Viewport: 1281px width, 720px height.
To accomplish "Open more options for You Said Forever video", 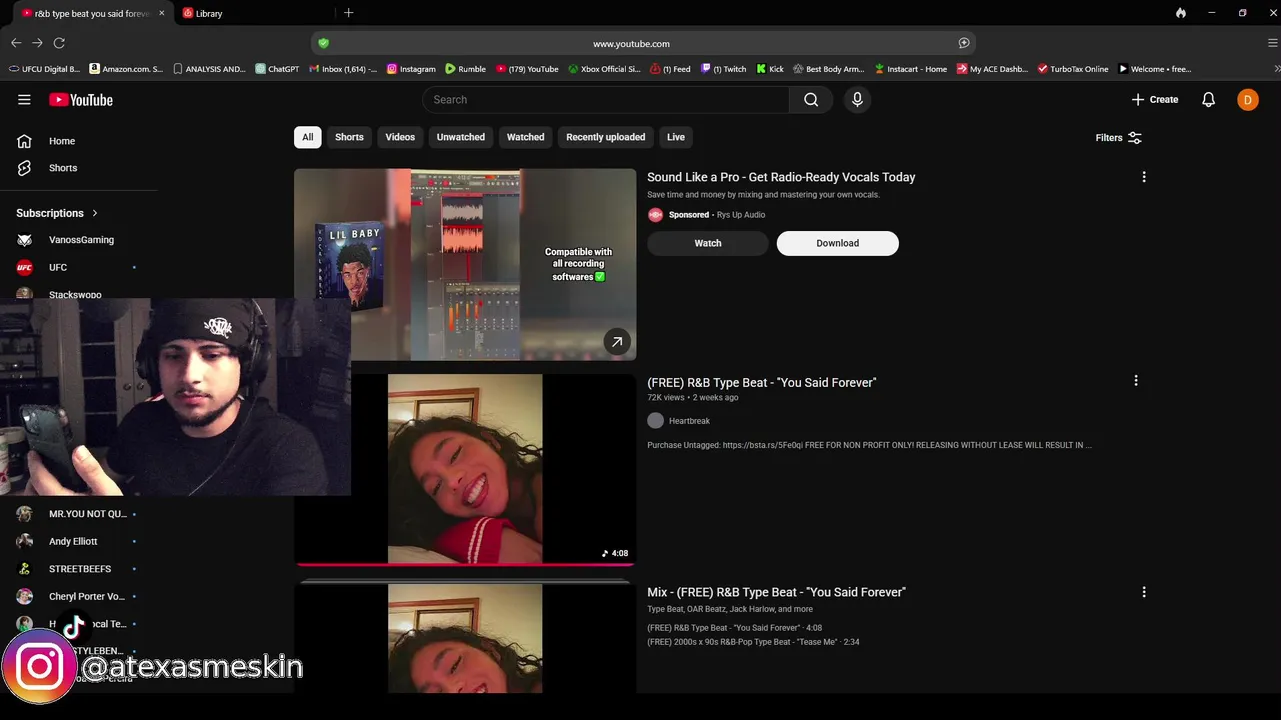I will [1136, 381].
